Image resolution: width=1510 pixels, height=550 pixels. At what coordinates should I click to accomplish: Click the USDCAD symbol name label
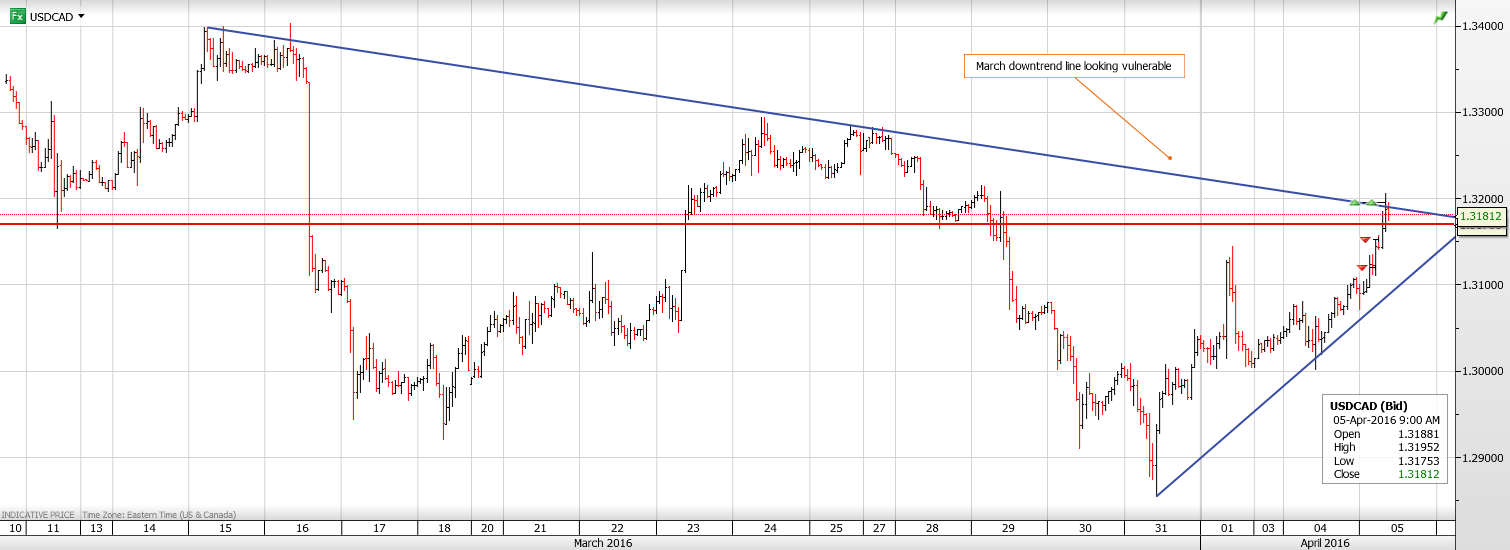[51, 17]
